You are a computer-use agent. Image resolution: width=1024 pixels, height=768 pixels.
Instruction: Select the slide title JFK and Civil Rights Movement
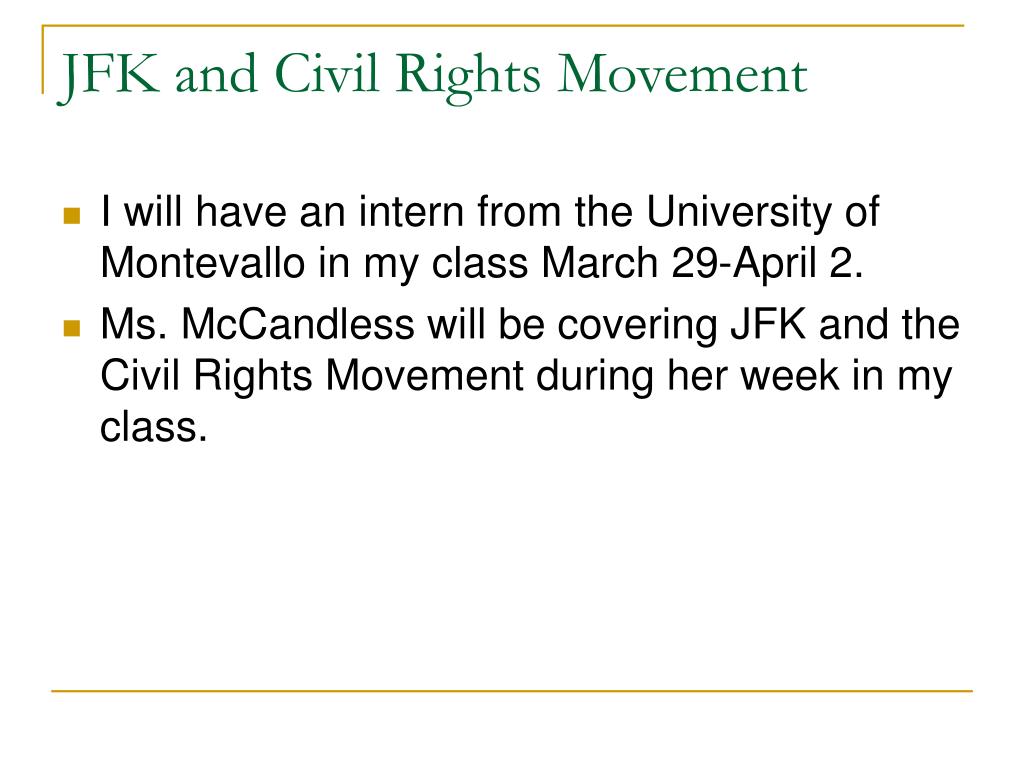click(433, 75)
